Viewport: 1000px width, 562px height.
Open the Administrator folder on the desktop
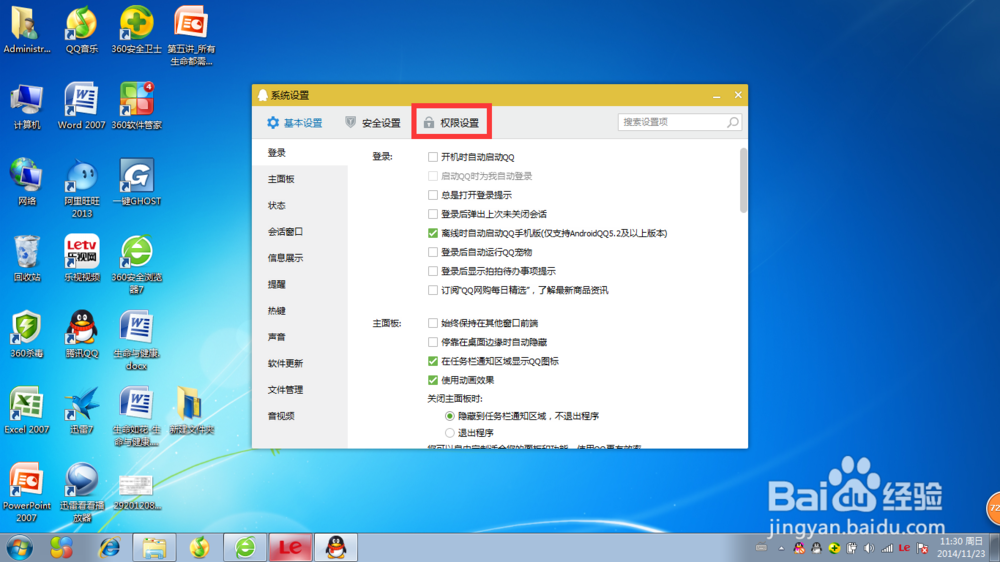(26, 30)
